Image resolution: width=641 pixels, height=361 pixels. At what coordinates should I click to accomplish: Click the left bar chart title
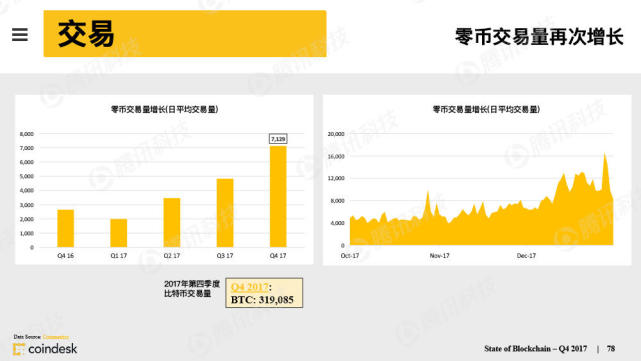164,110
